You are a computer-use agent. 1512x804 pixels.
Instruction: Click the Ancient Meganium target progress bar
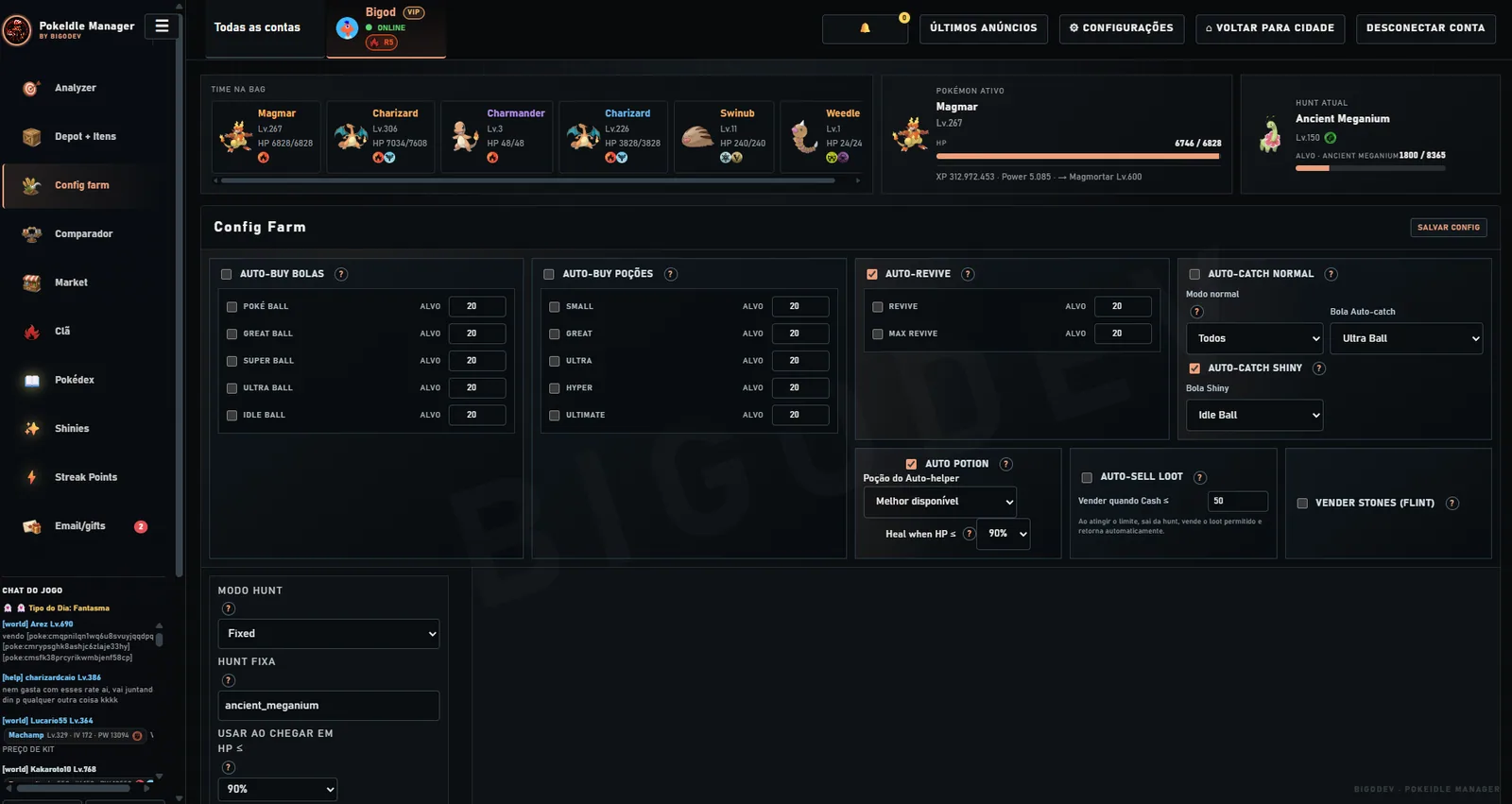pyautogui.click(x=1370, y=168)
